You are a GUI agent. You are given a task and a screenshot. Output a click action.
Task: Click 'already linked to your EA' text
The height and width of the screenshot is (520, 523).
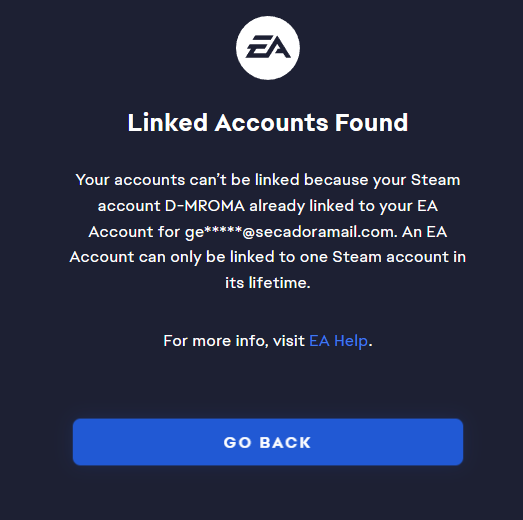tap(344, 206)
